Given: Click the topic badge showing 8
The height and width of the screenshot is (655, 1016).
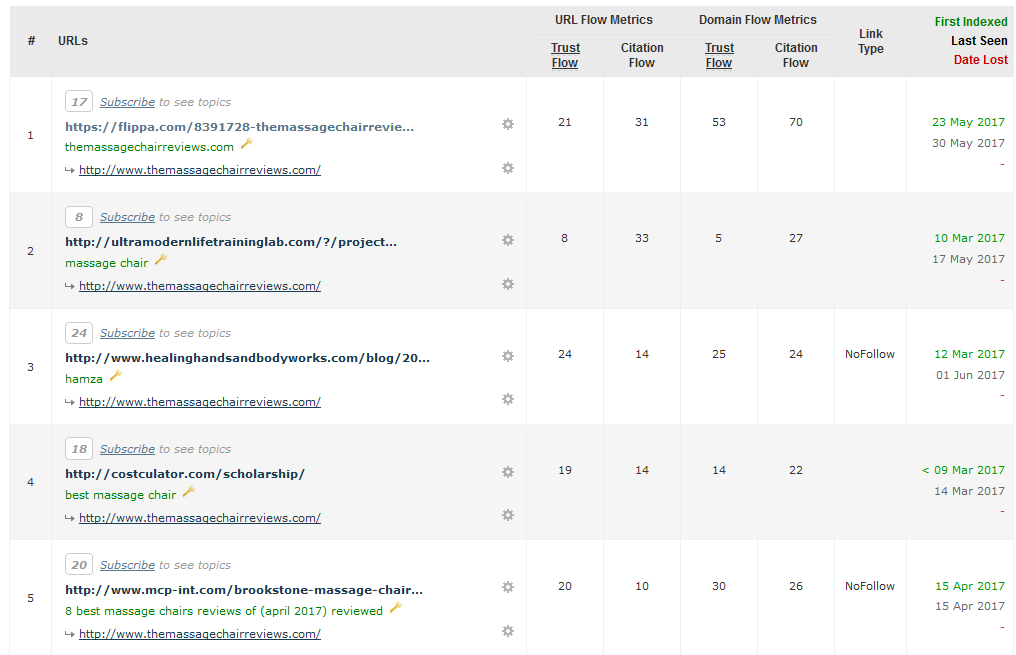Looking at the screenshot, I should [x=79, y=217].
